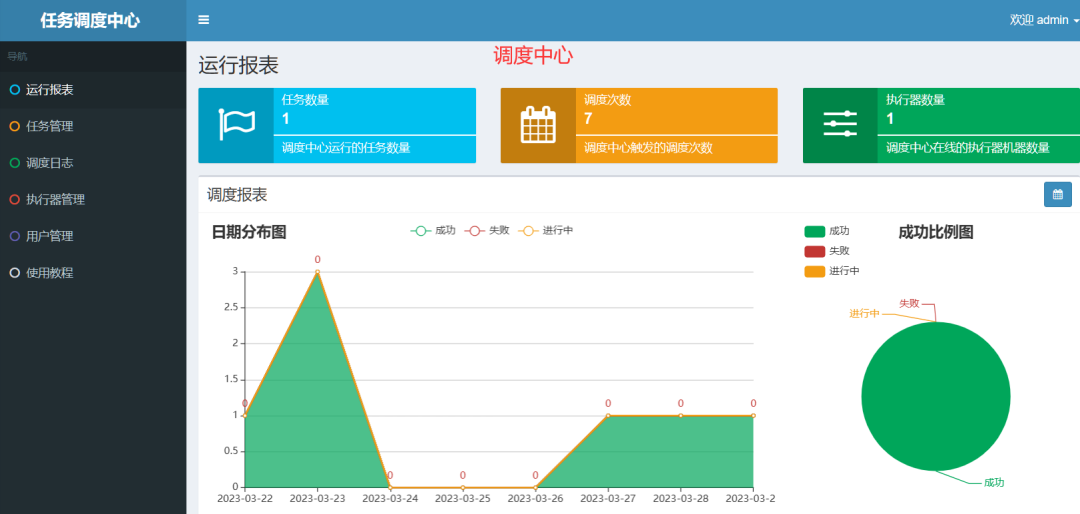Image resolution: width=1080 pixels, height=514 pixels.
Task: Open 执行器管理 in the sidebar
Action: (x=93, y=199)
